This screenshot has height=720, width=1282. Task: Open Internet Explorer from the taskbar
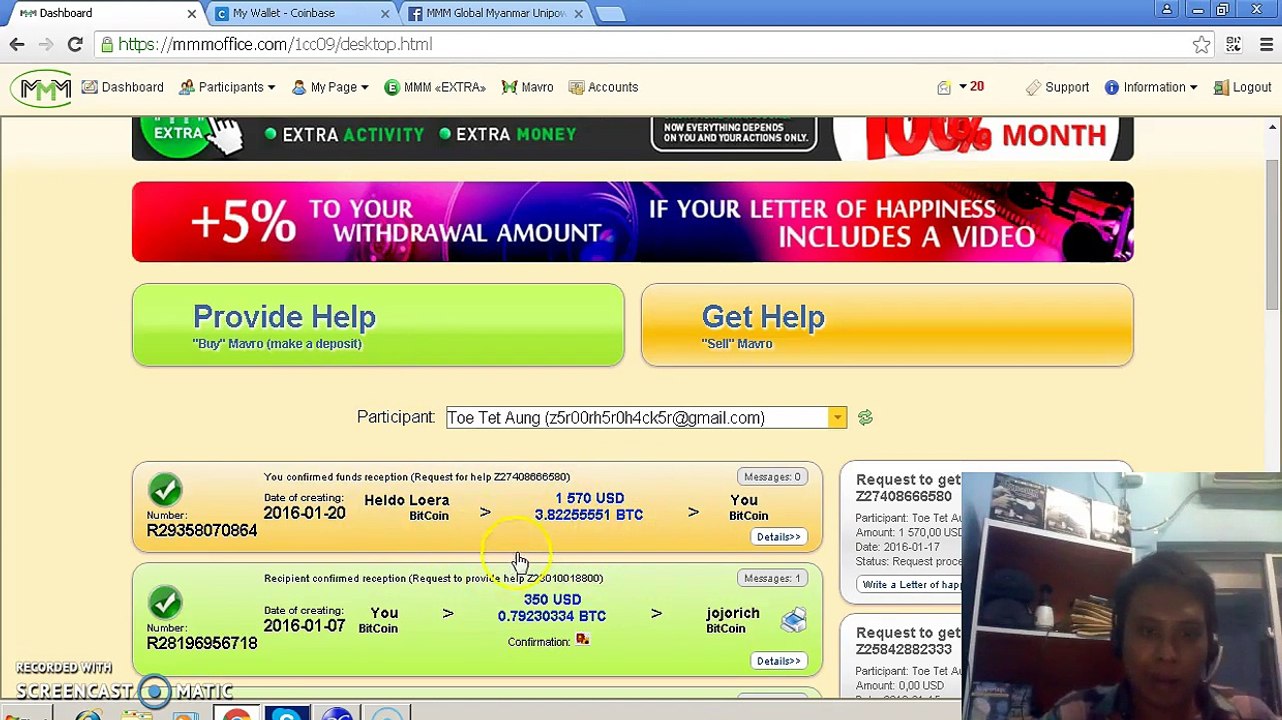point(88,714)
